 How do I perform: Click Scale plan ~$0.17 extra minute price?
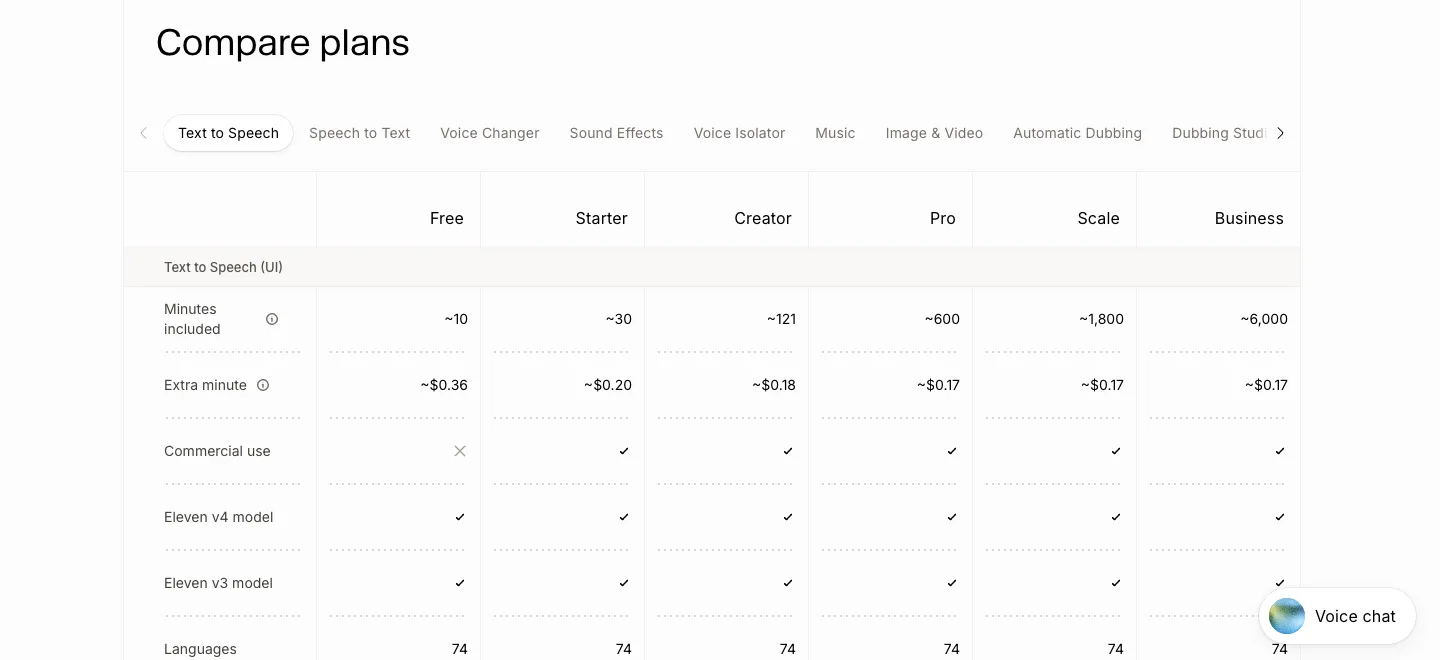1102,385
